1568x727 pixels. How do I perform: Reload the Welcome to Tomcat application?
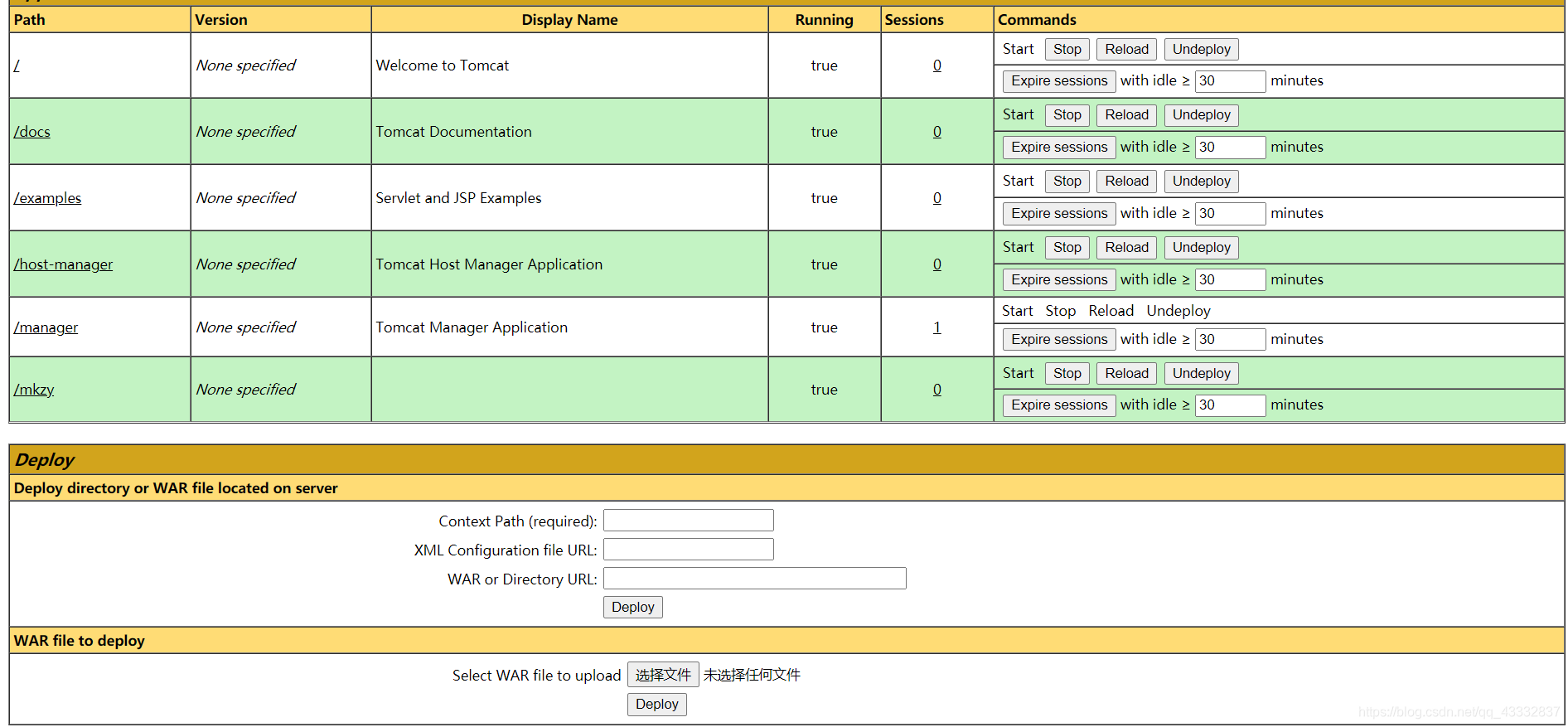point(1126,50)
